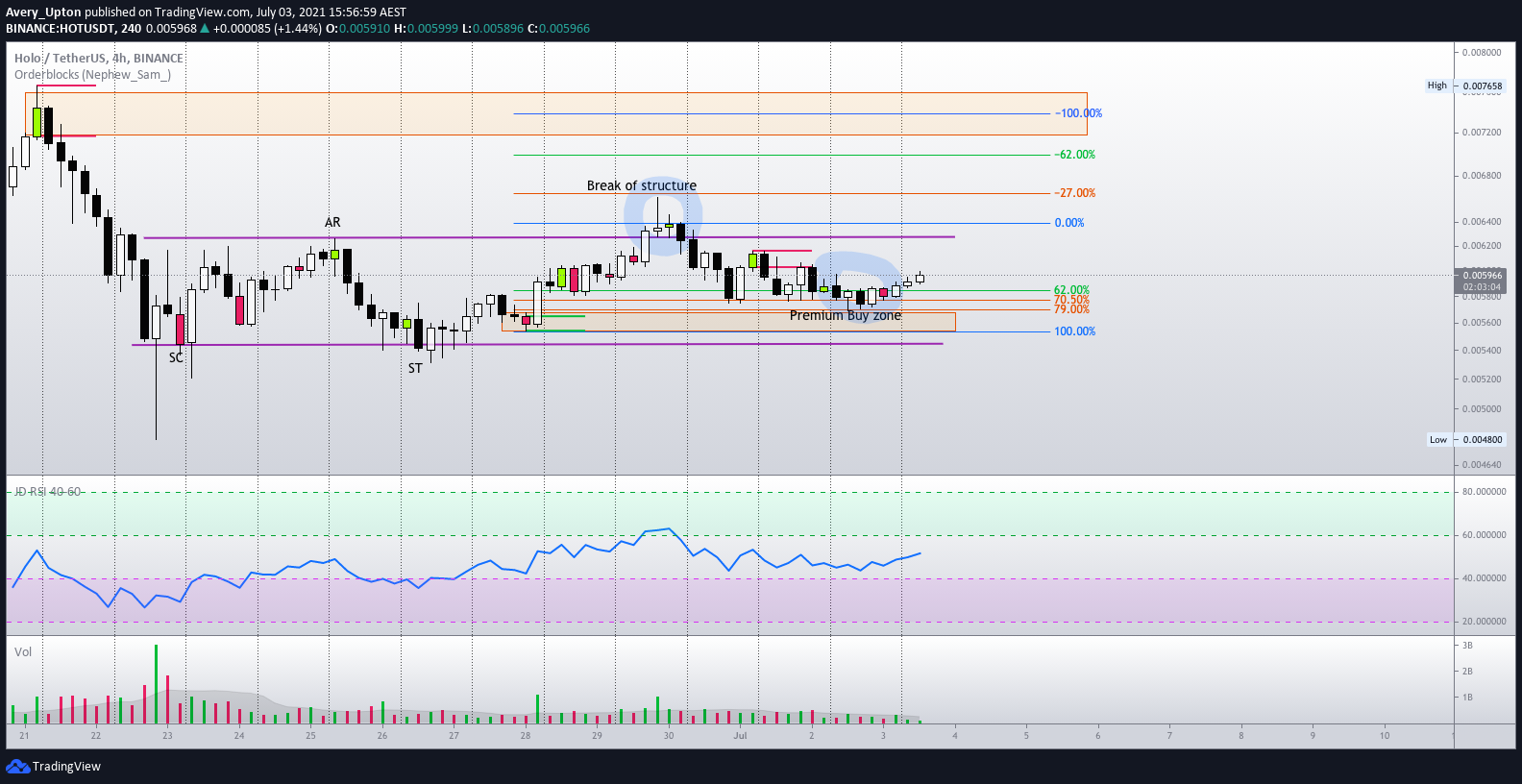The height and width of the screenshot is (784, 1522).
Task: Click the 0.008000 price axis label
Action: 1482,52
